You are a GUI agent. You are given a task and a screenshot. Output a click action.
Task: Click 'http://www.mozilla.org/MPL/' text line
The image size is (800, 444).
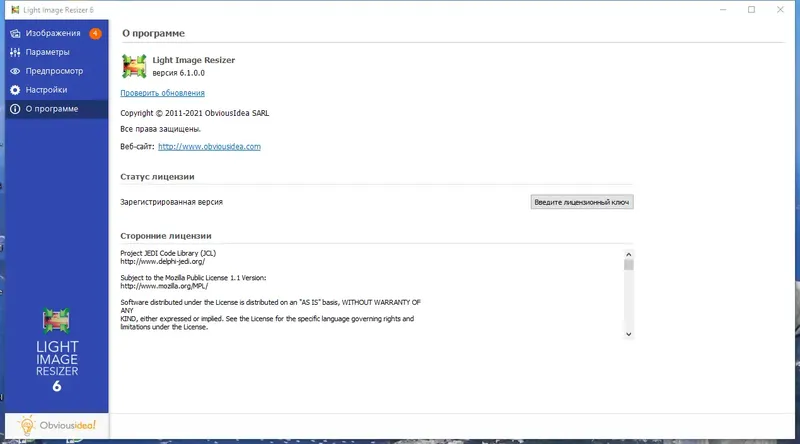pyautogui.click(x=164, y=286)
